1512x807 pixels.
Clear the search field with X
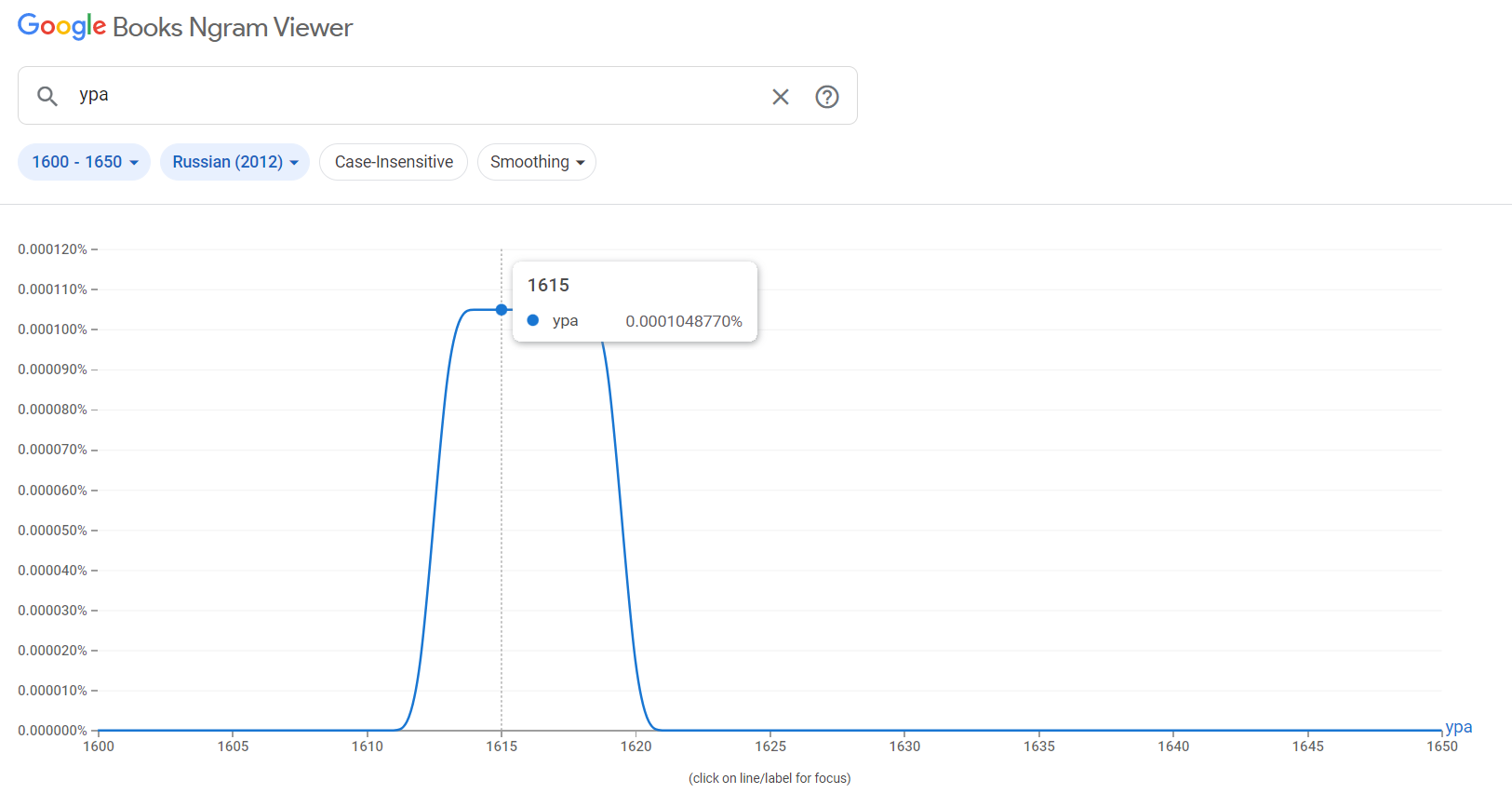(781, 97)
